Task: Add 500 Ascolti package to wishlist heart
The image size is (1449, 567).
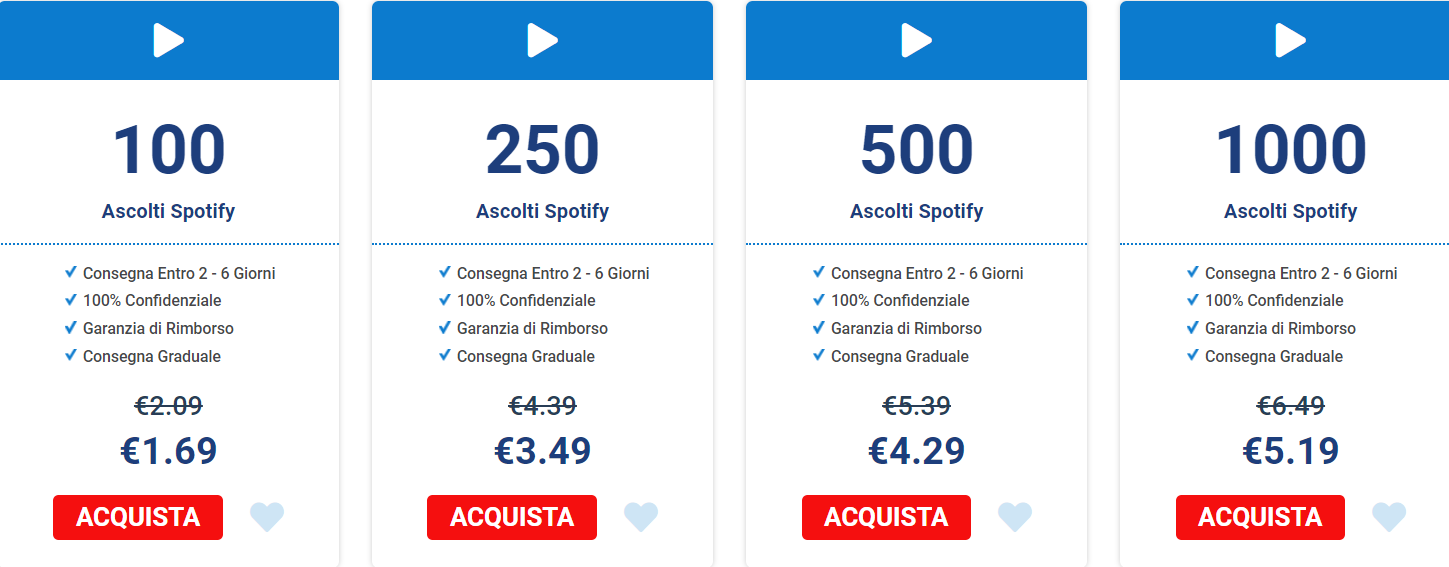Action: coord(1015,517)
